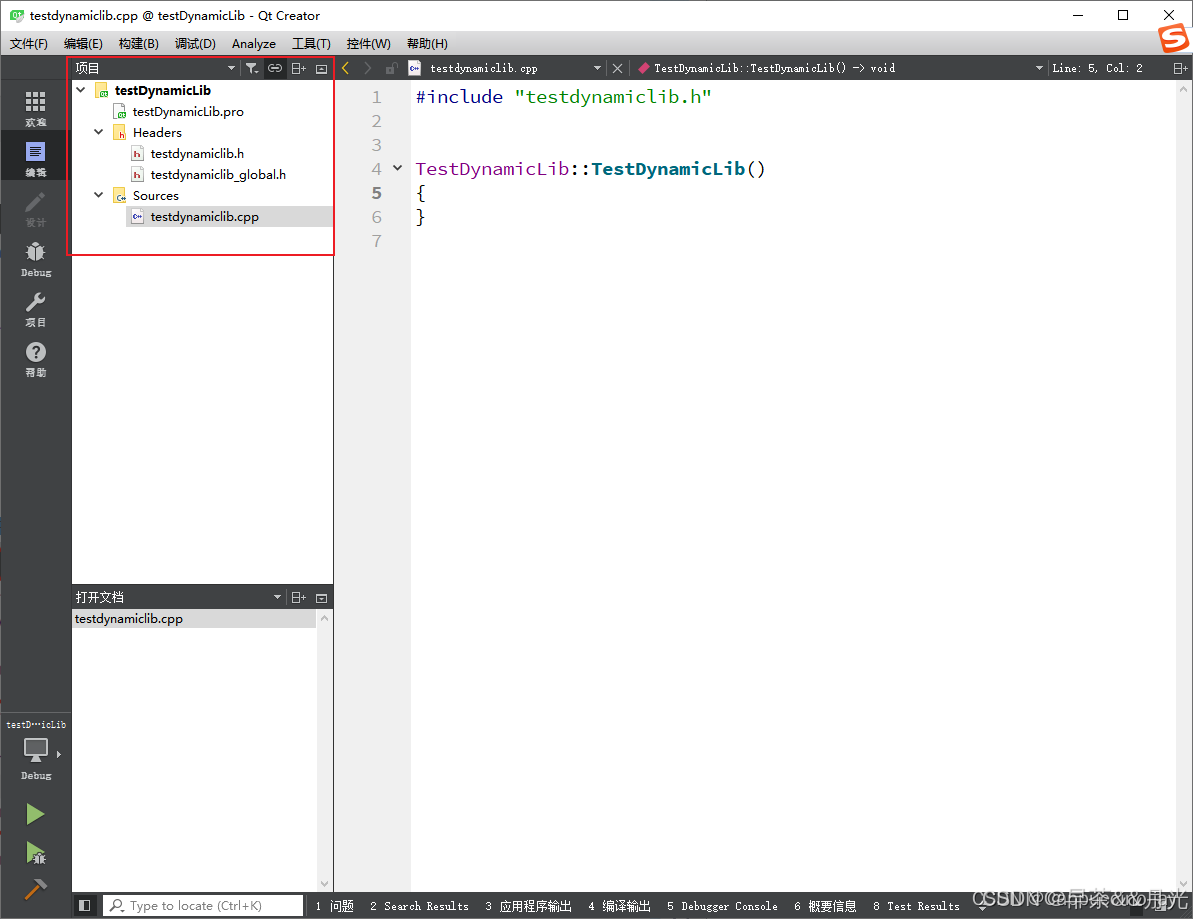Collapse the testDynamicLib project node
This screenshot has height=919, width=1193.
81,90
